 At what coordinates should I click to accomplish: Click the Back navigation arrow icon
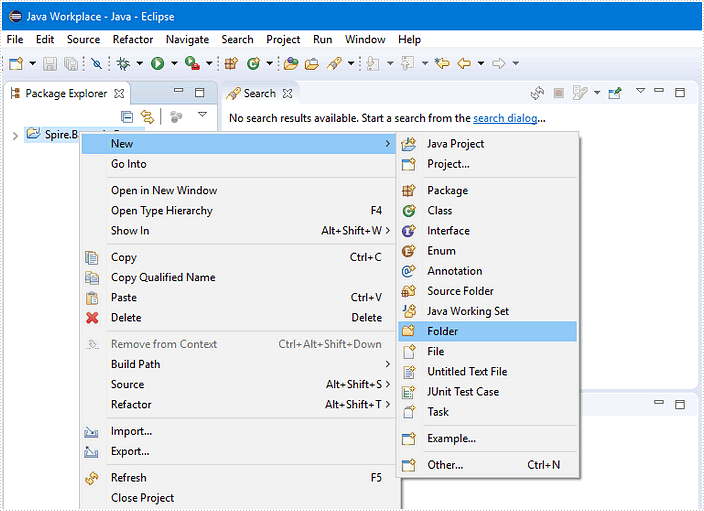tap(464, 63)
